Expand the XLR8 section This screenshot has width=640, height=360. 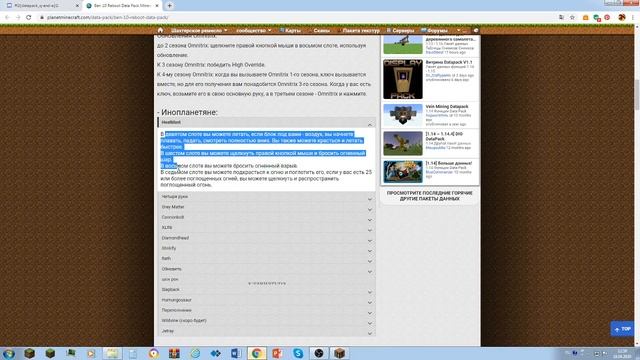coord(266,227)
